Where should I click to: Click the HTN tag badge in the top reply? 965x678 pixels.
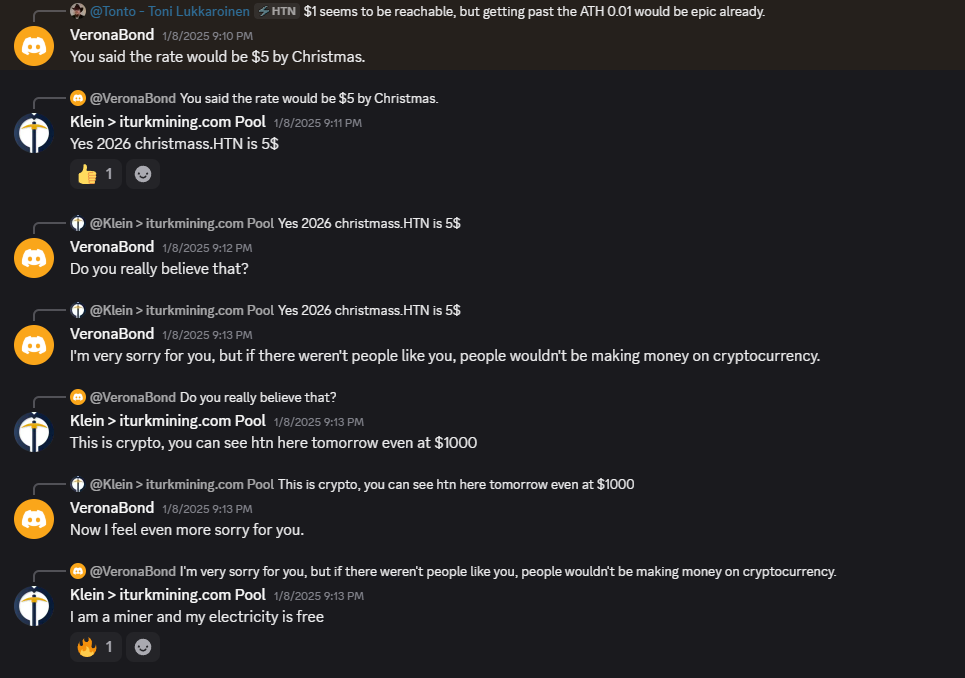[x=275, y=11]
